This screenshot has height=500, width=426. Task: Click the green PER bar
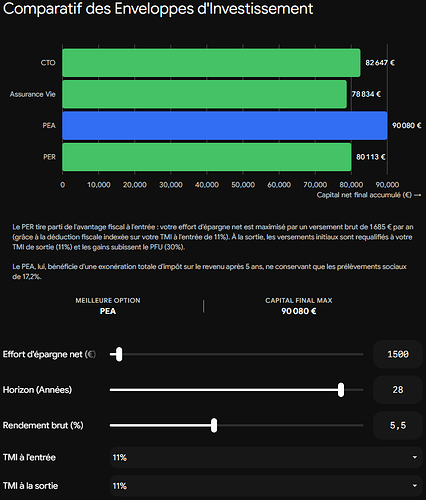click(207, 157)
